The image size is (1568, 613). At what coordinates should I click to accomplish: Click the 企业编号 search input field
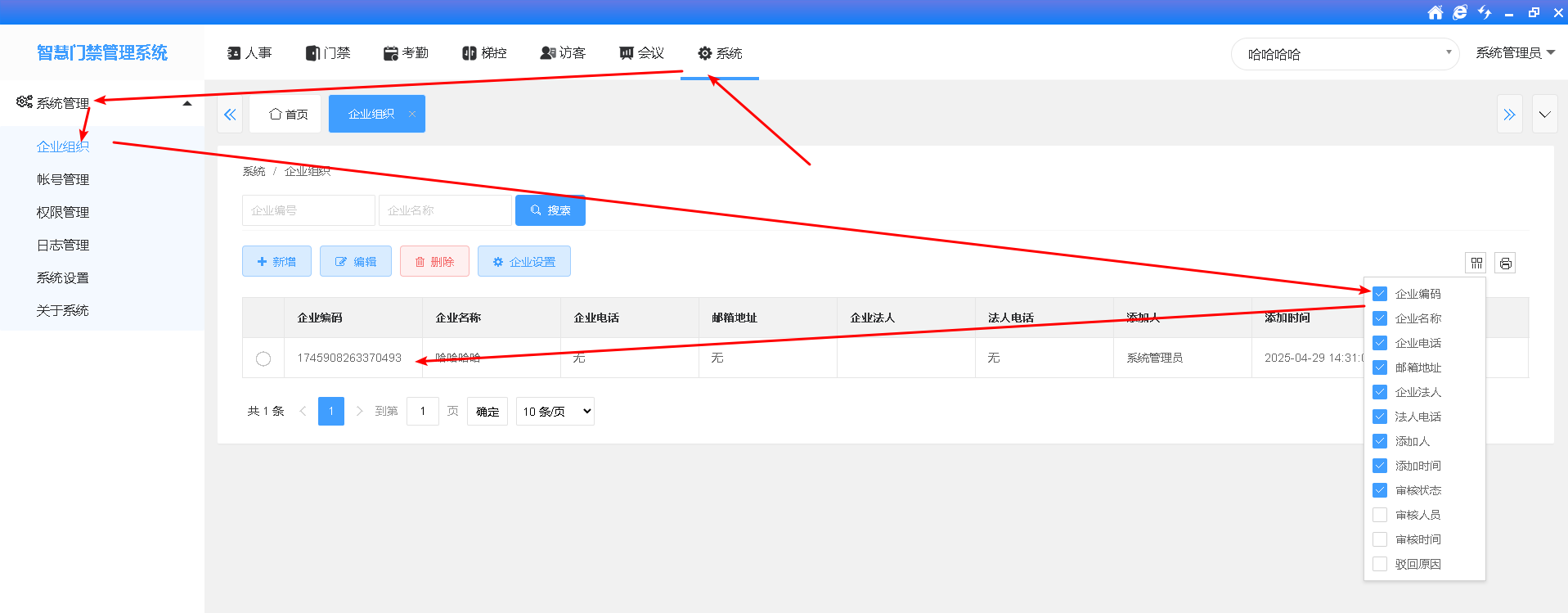click(308, 210)
